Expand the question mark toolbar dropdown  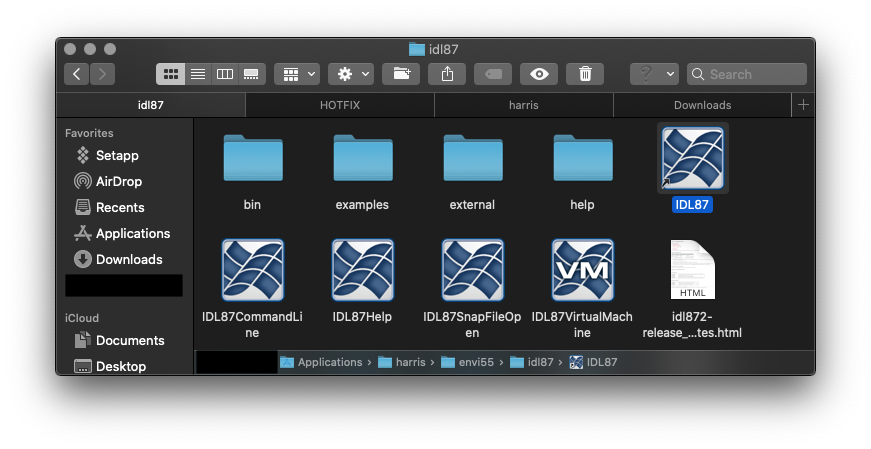655,74
